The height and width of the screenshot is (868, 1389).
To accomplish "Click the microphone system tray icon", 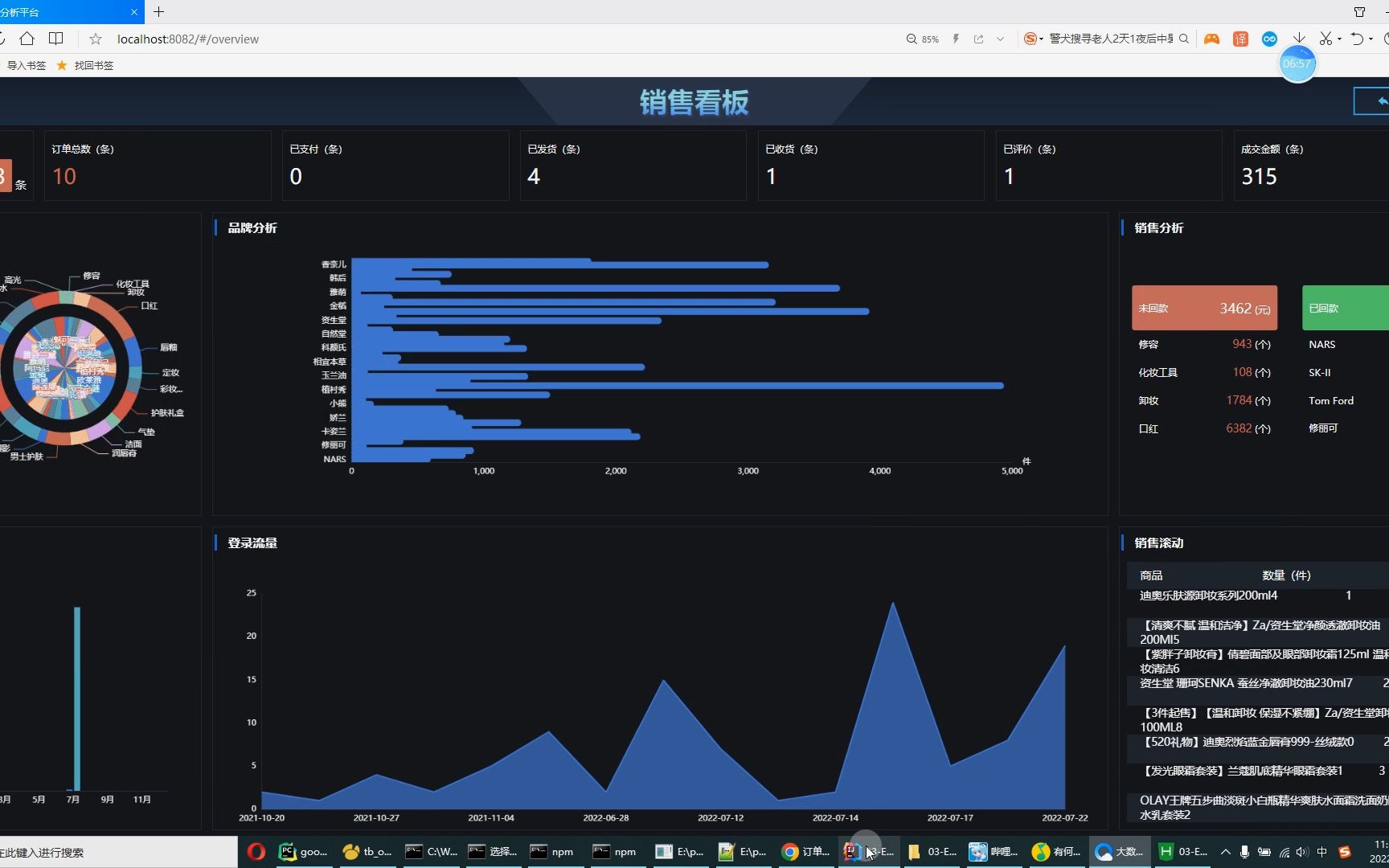I will point(1244,852).
